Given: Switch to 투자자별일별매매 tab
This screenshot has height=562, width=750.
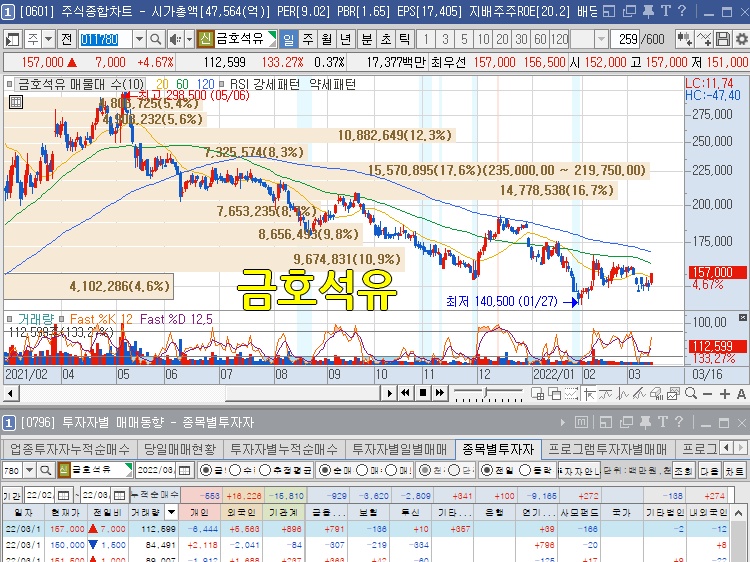Looking at the screenshot, I should (x=399, y=449).
